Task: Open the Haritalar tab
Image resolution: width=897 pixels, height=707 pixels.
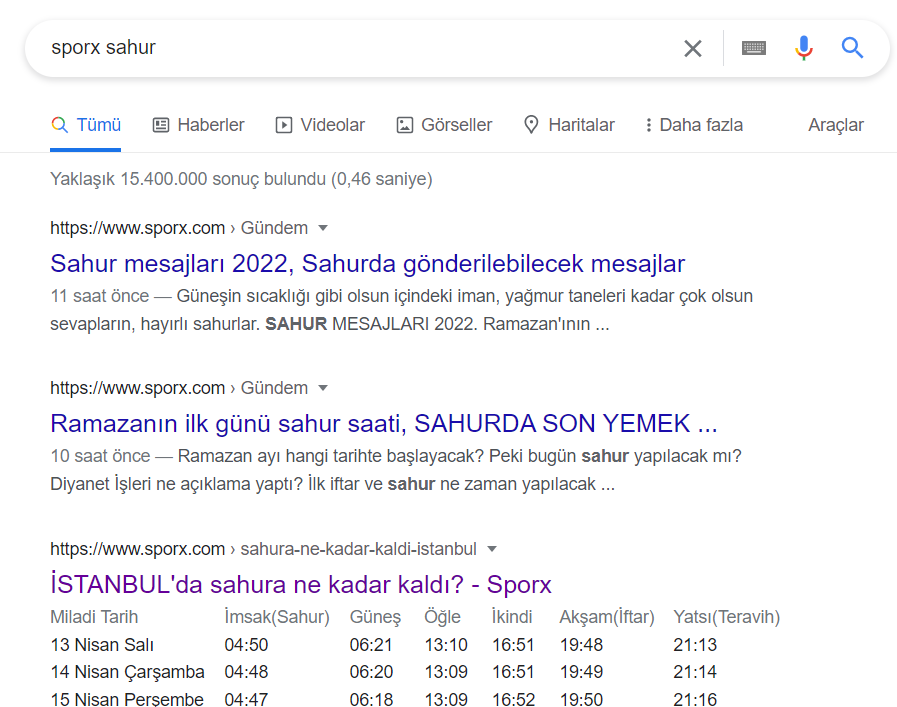Action: (569, 125)
